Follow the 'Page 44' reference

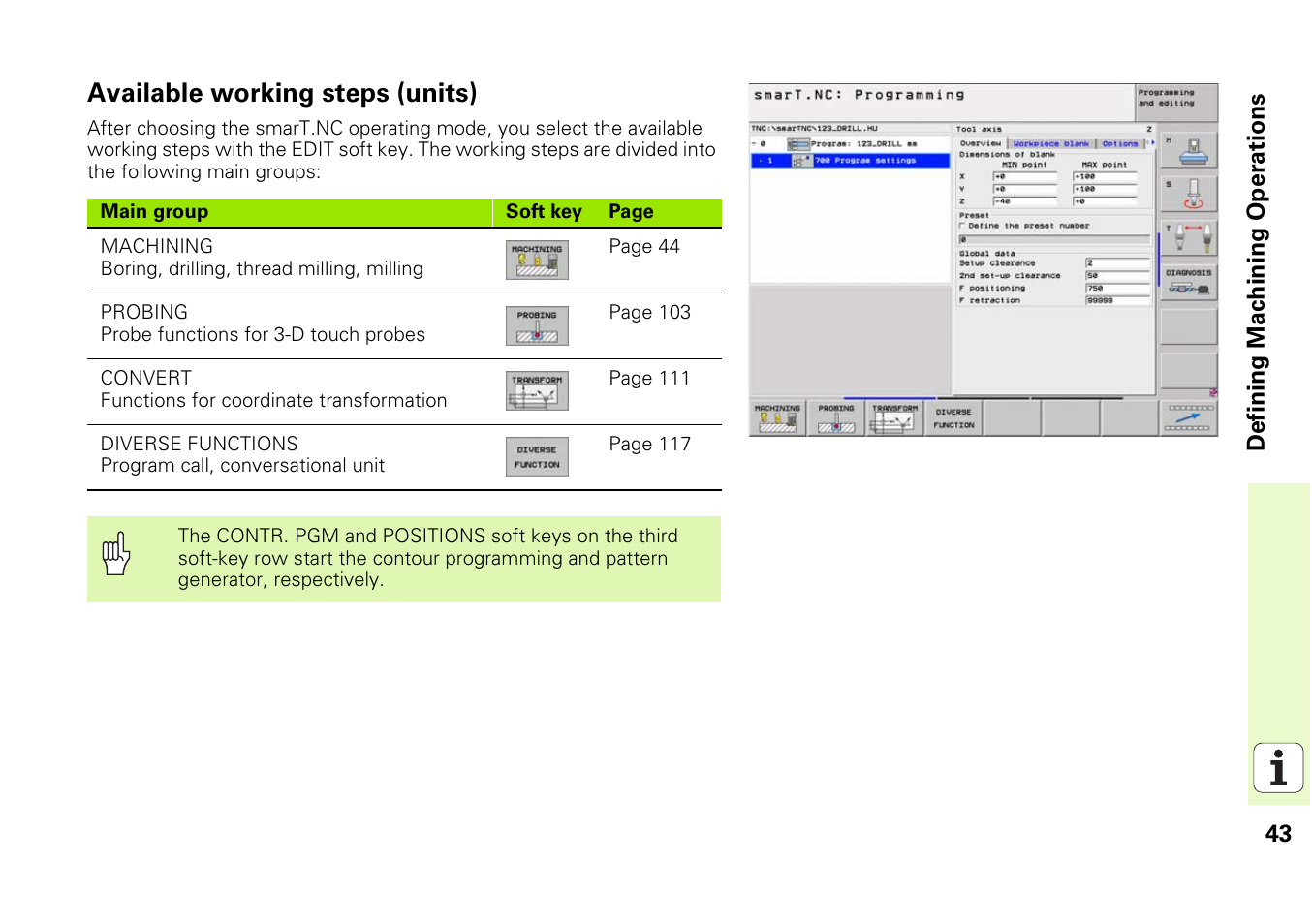(644, 247)
